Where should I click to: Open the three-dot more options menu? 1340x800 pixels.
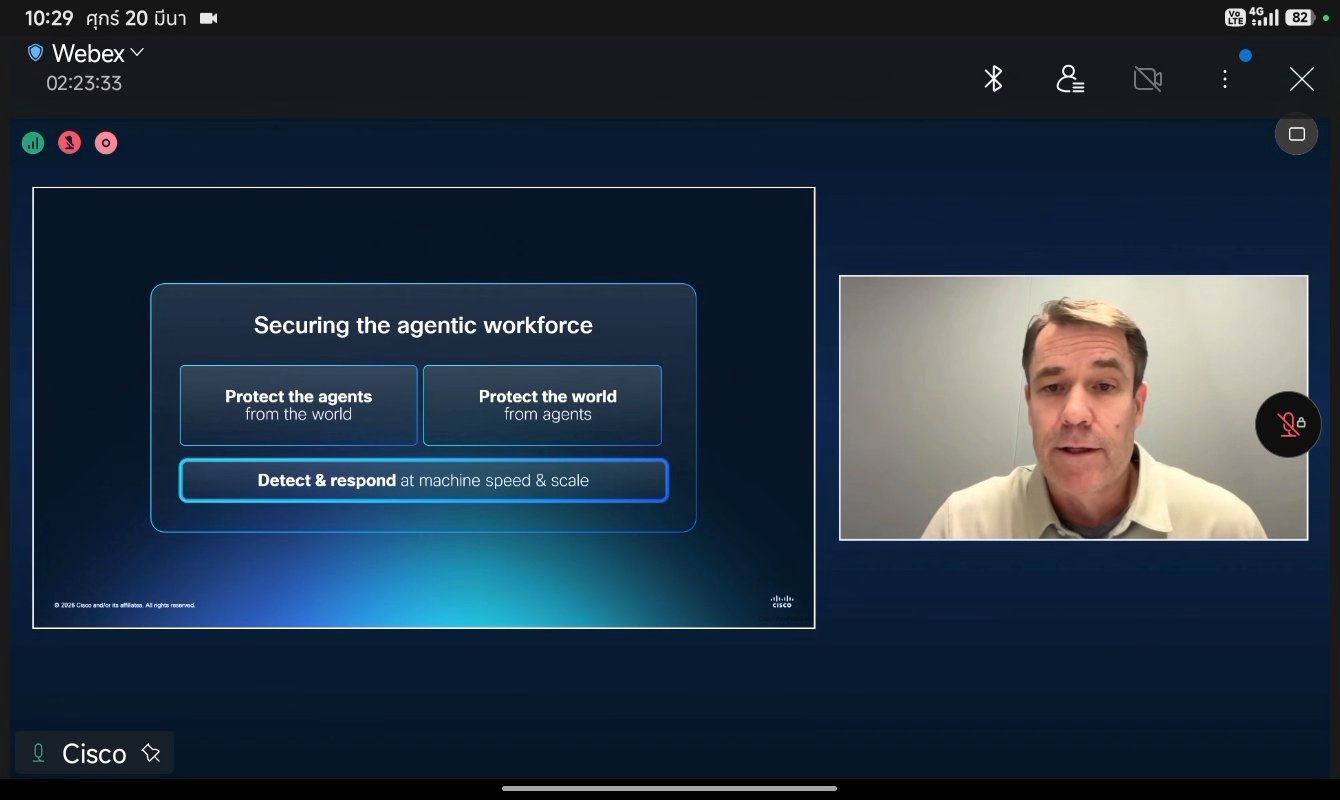pos(1224,79)
